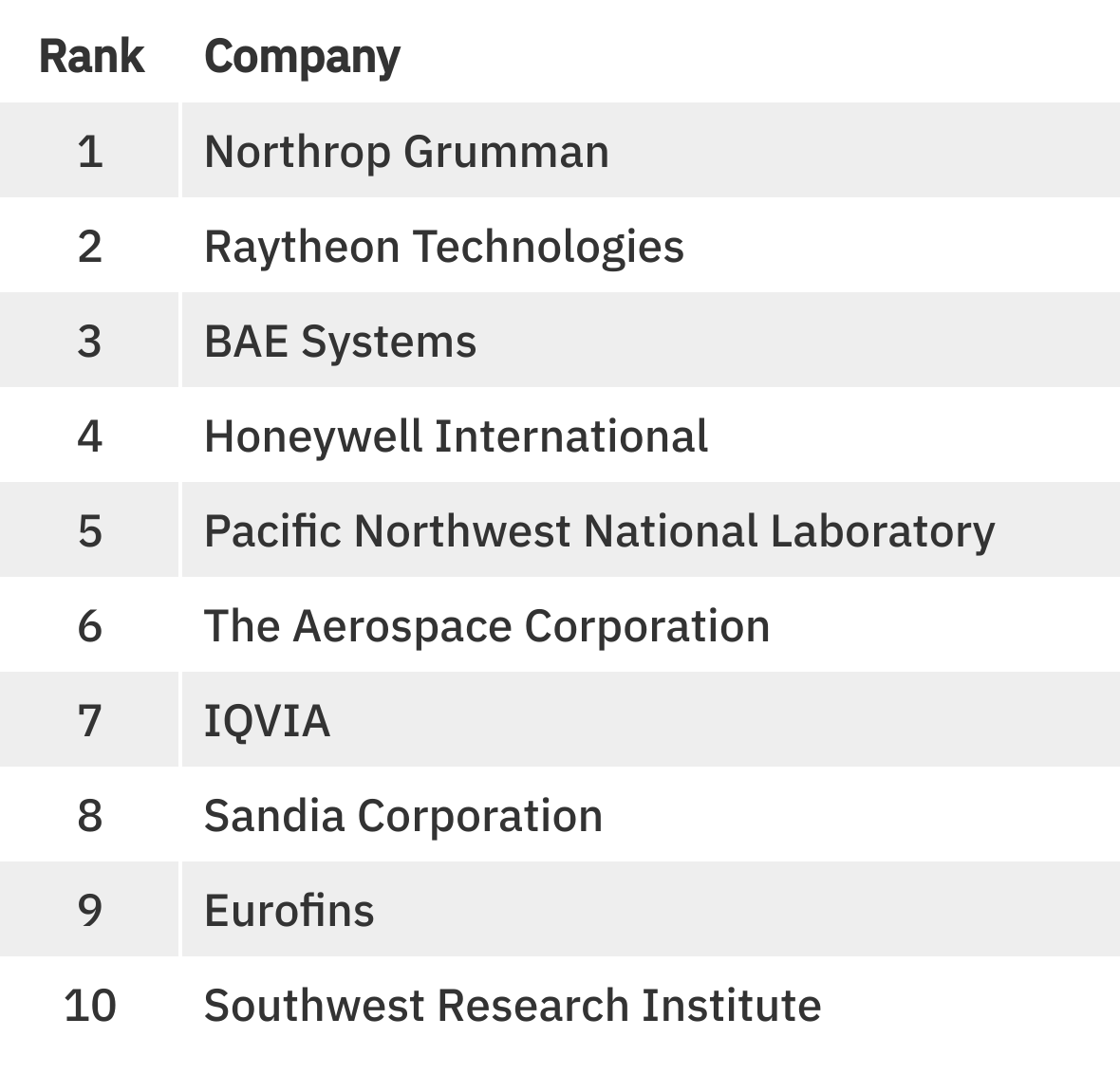1120x1074 pixels.
Task: Click Honeywell International in the table
Action: tap(456, 436)
